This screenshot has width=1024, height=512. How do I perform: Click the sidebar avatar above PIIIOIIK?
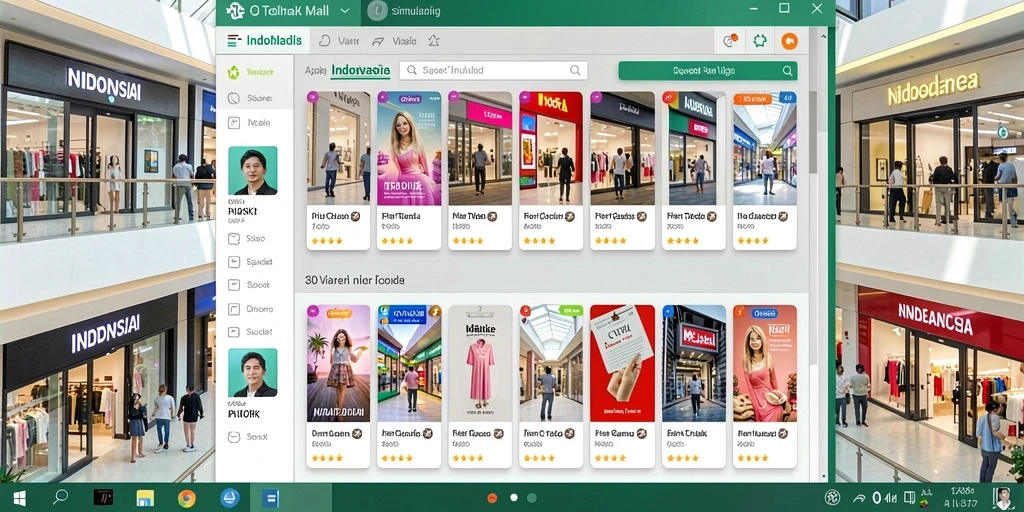tap(253, 373)
